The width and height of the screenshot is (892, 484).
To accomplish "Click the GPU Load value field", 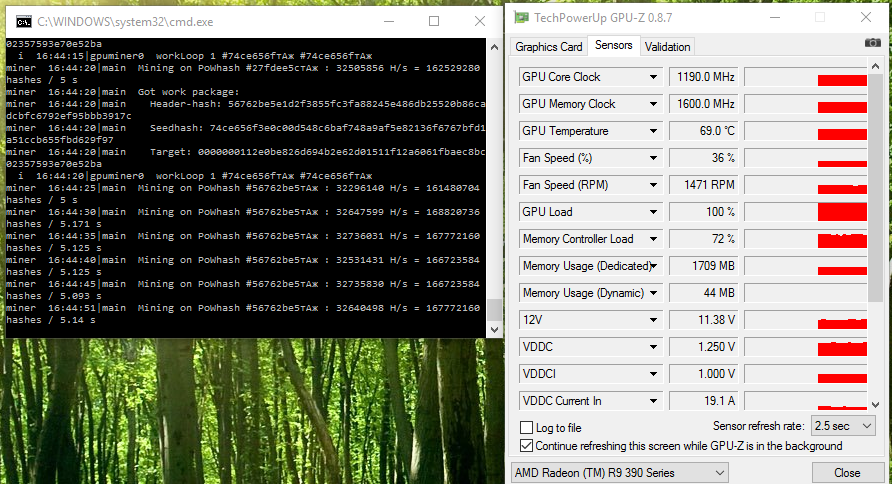I will 703,212.
